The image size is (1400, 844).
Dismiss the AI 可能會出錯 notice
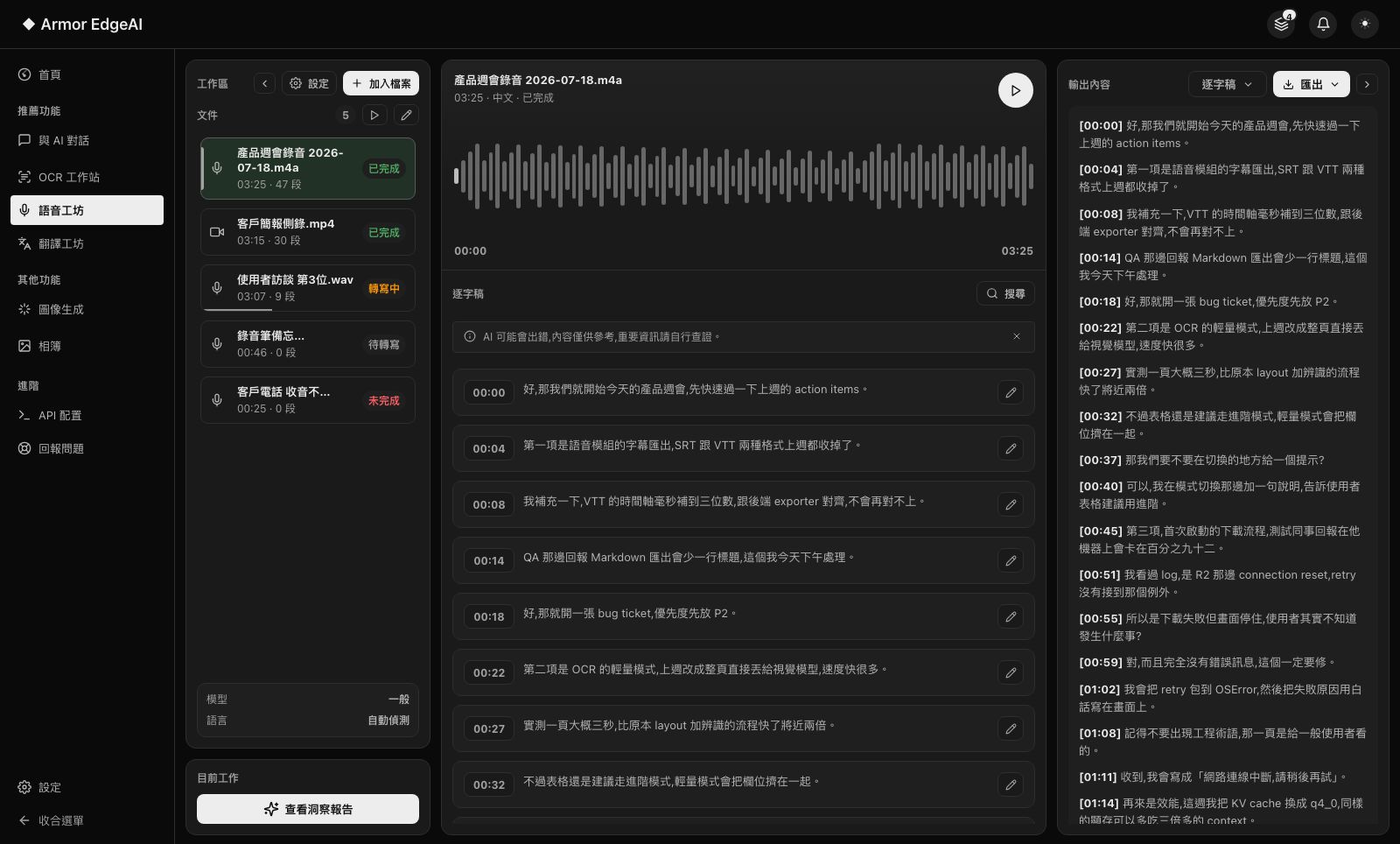point(1017,336)
